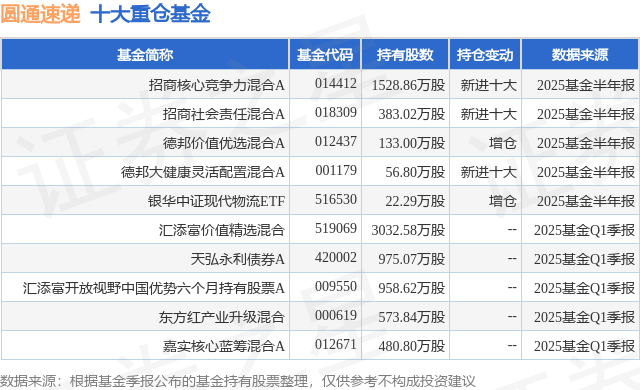Click the 3032.58万股 holdings cell
Screen dimensions: 640x390
[408, 230]
